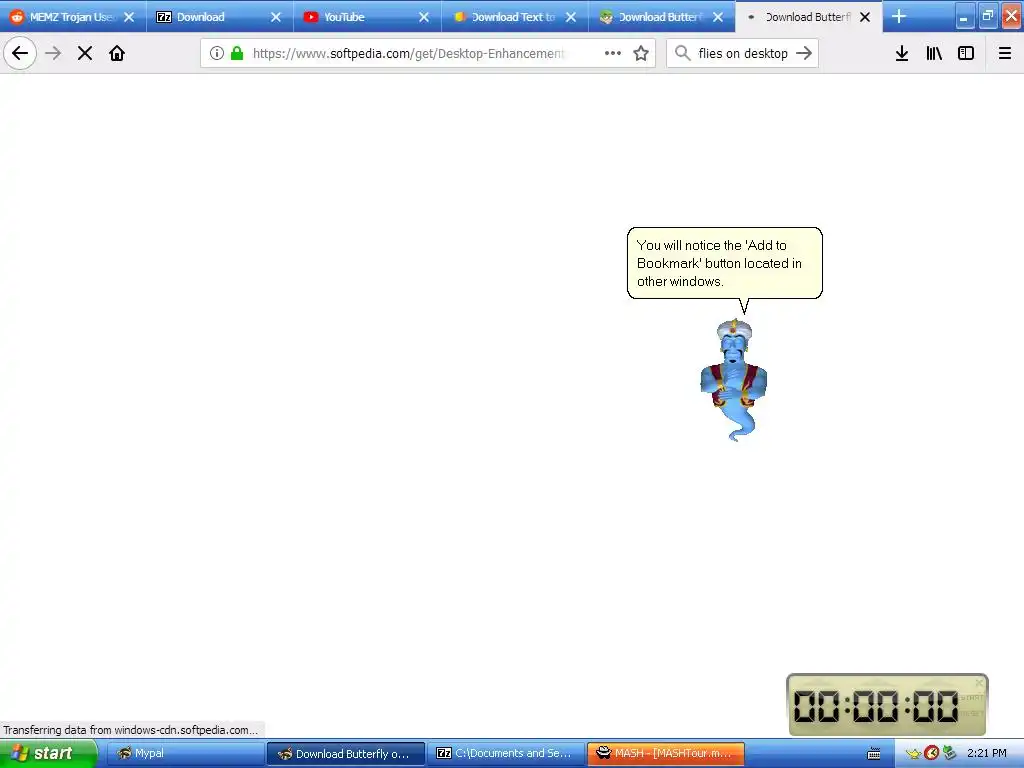
Task: Restore down the browser window
Action: click(x=987, y=17)
